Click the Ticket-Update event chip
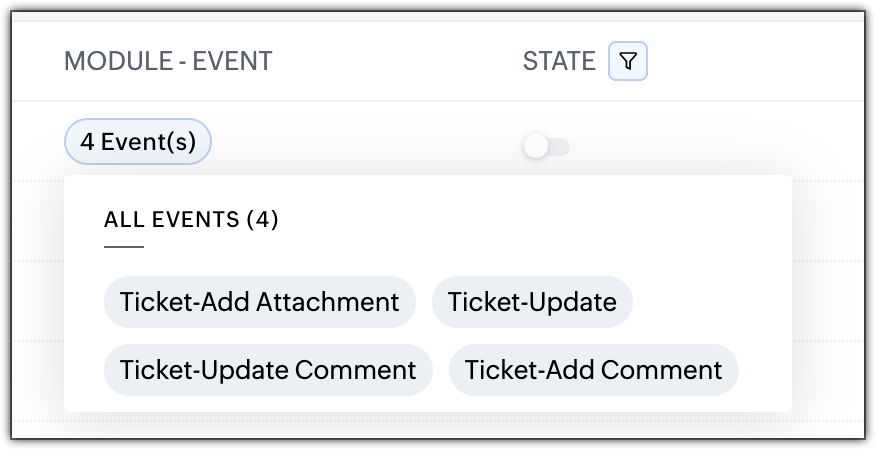The width and height of the screenshot is (876, 450). 532,302
